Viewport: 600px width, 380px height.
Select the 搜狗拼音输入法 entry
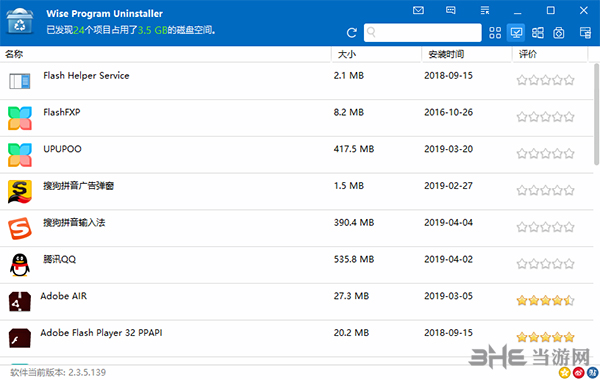(297, 228)
